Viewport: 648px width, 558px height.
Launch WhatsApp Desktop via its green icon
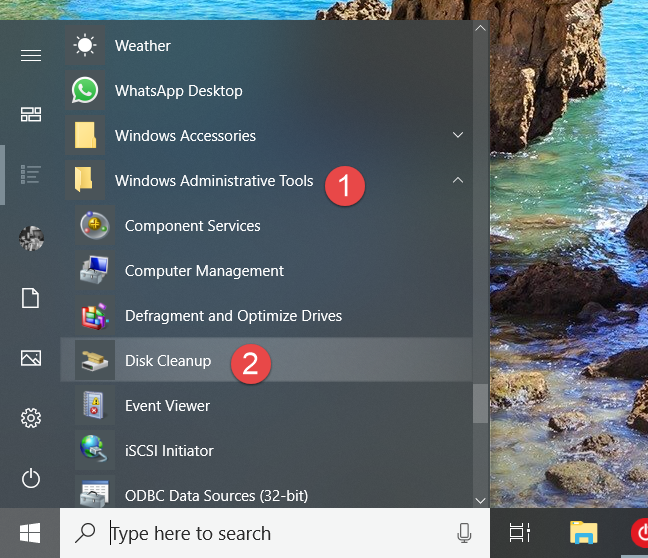pos(85,90)
